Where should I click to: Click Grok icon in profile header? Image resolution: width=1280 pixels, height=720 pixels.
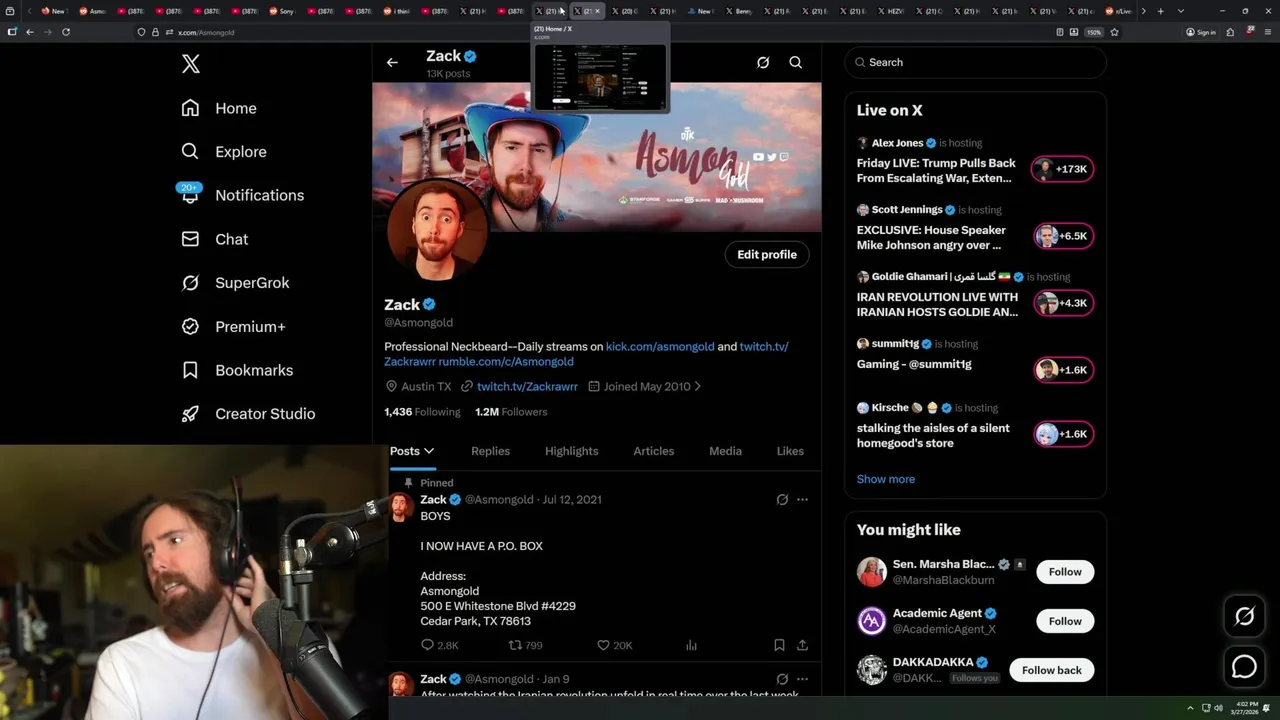pos(763,62)
